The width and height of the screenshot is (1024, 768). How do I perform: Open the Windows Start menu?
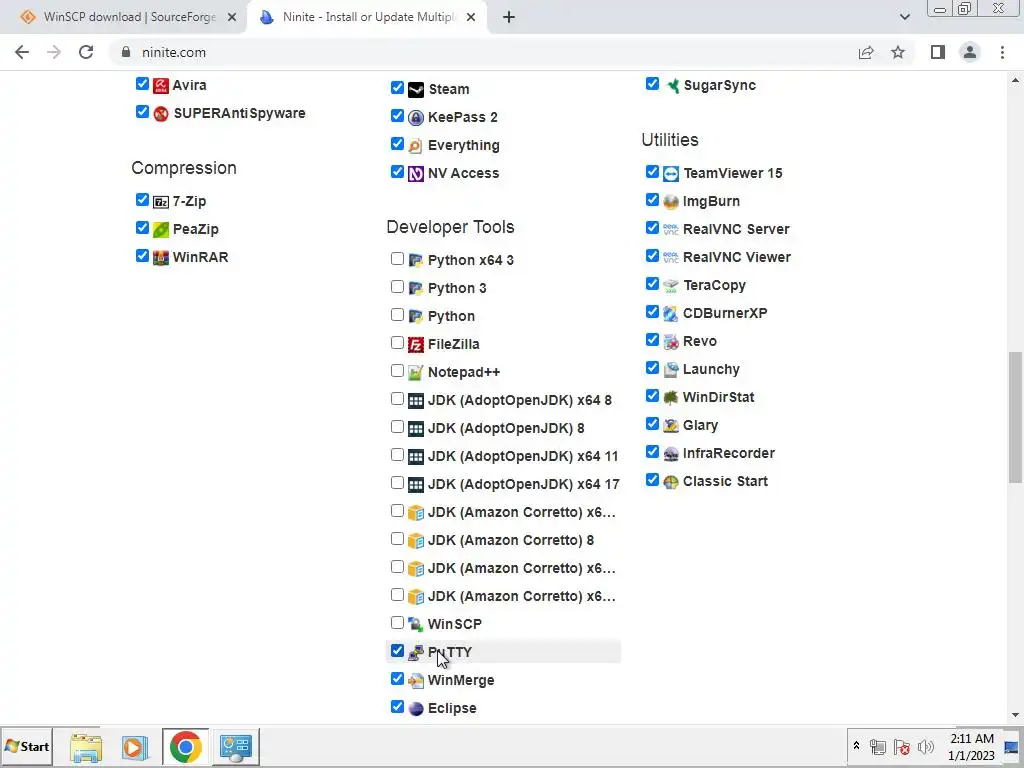coord(27,746)
